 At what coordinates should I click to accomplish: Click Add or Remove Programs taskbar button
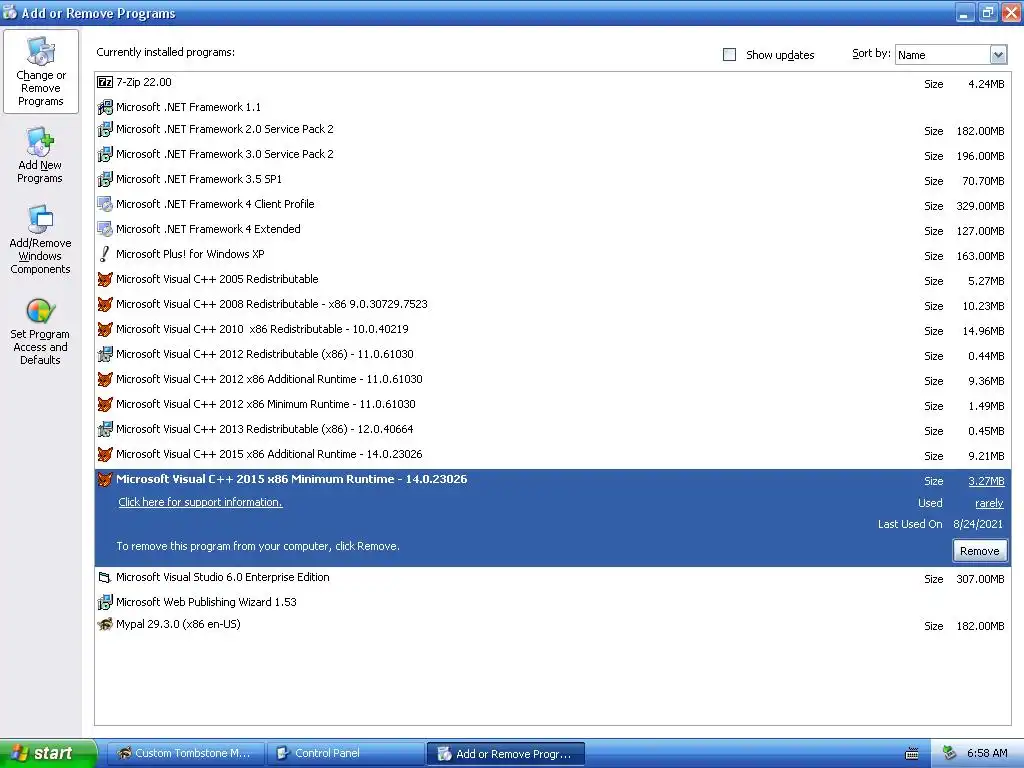coord(505,754)
